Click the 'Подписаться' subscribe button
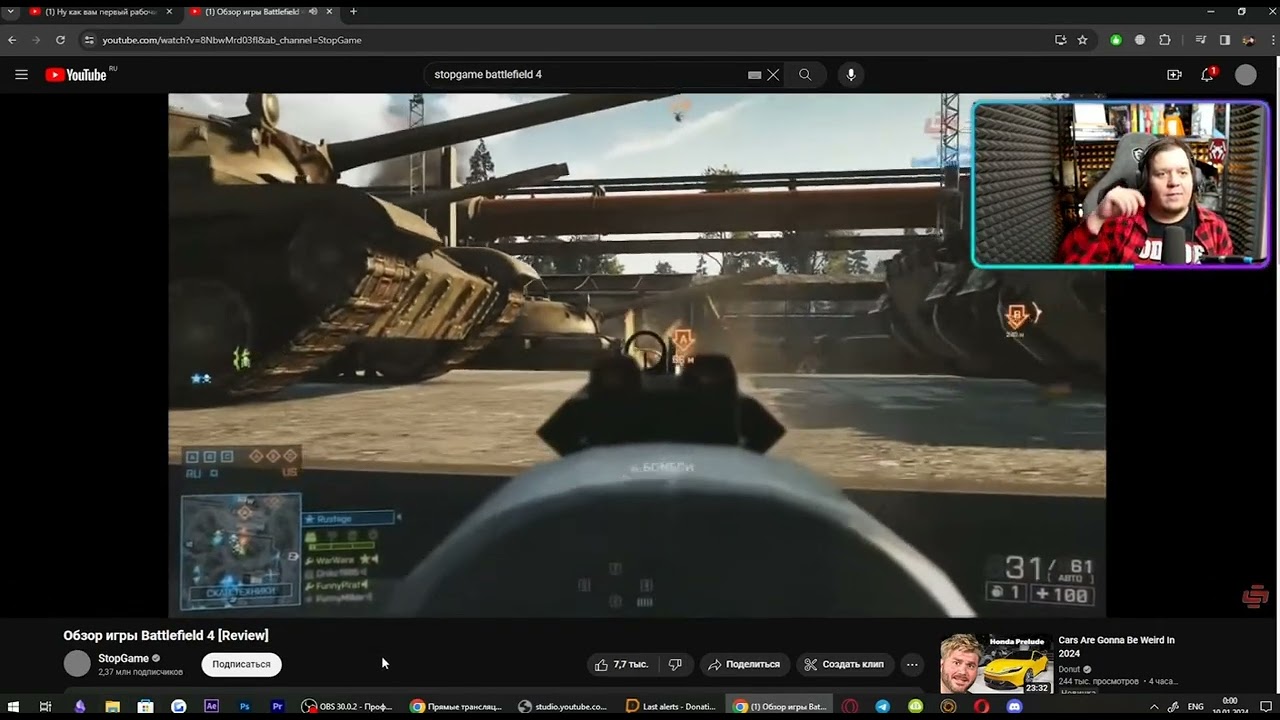Image resolution: width=1280 pixels, height=720 pixels. pos(241,664)
